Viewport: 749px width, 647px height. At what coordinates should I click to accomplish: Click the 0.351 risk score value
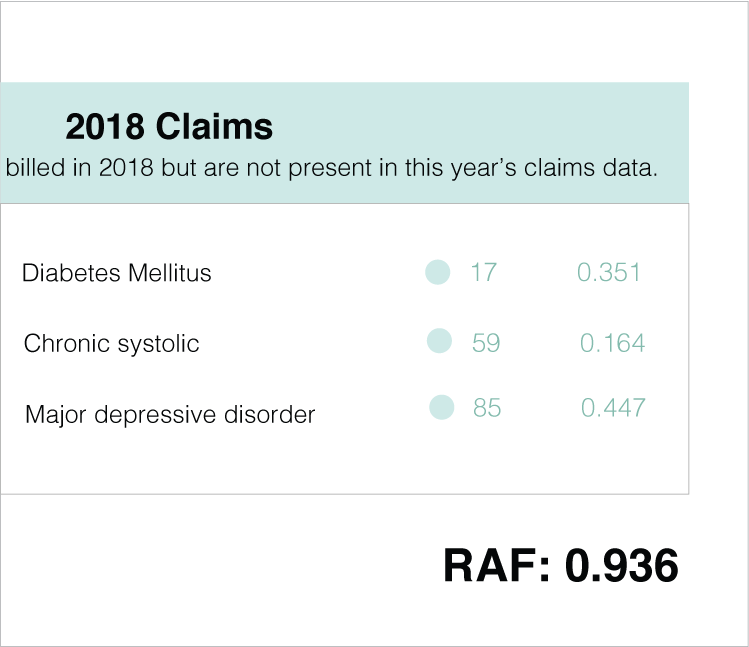click(x=608, y=272)
